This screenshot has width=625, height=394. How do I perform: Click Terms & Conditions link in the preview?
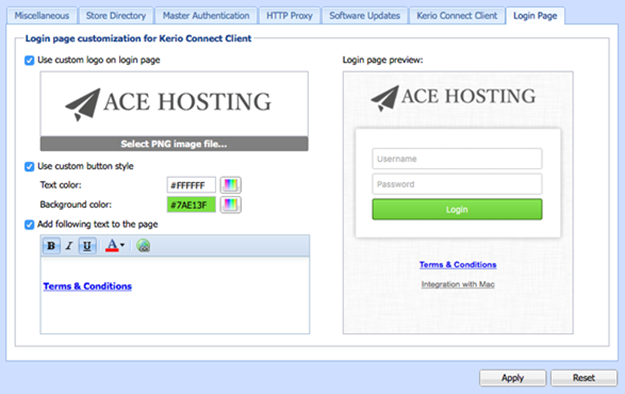tap(458, 265)
